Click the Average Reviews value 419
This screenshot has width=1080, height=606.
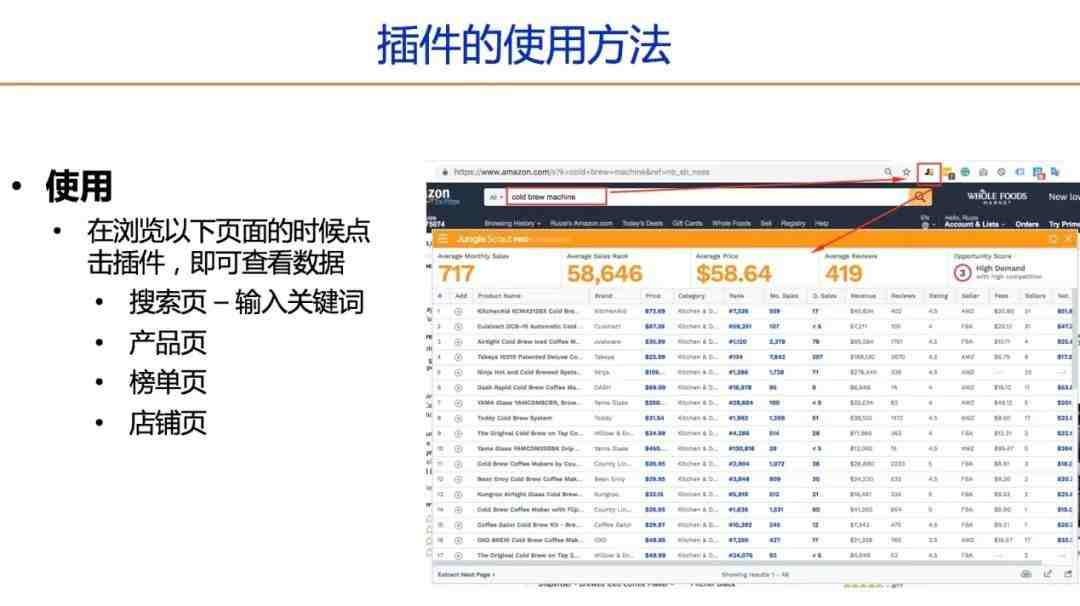click(844, 273)
